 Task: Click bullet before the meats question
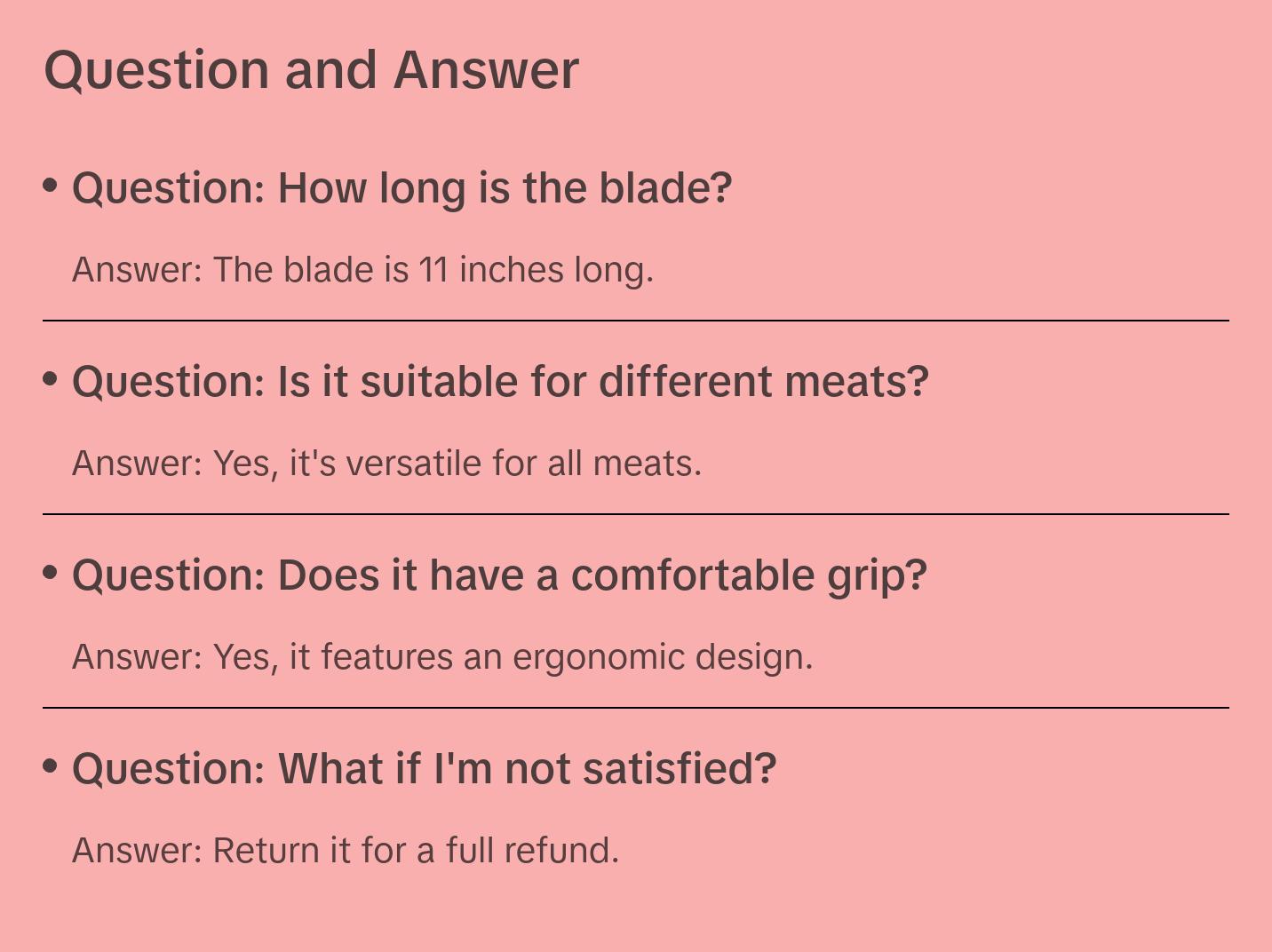51,379
